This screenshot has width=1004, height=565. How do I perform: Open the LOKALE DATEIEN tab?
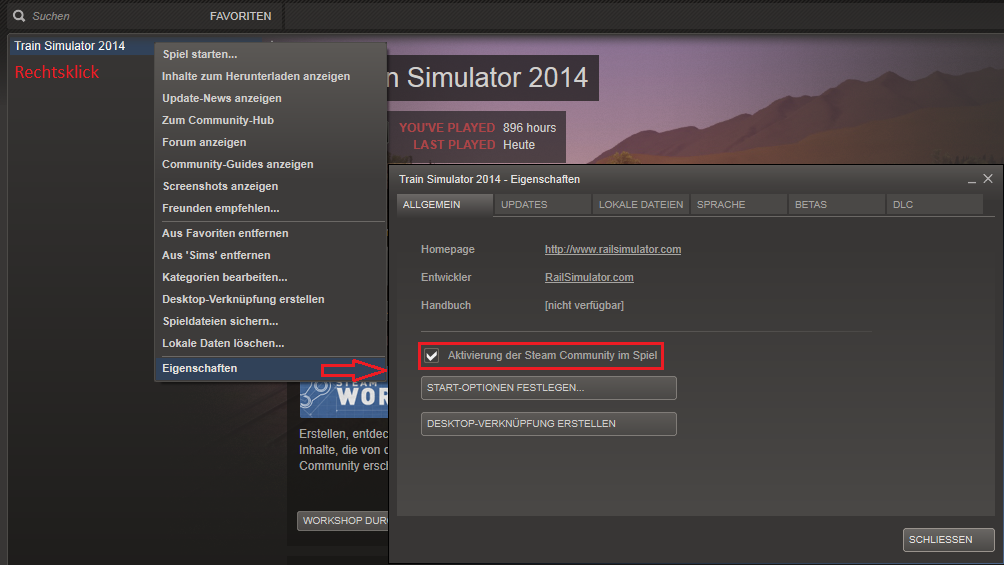click(x=640, y=204)
